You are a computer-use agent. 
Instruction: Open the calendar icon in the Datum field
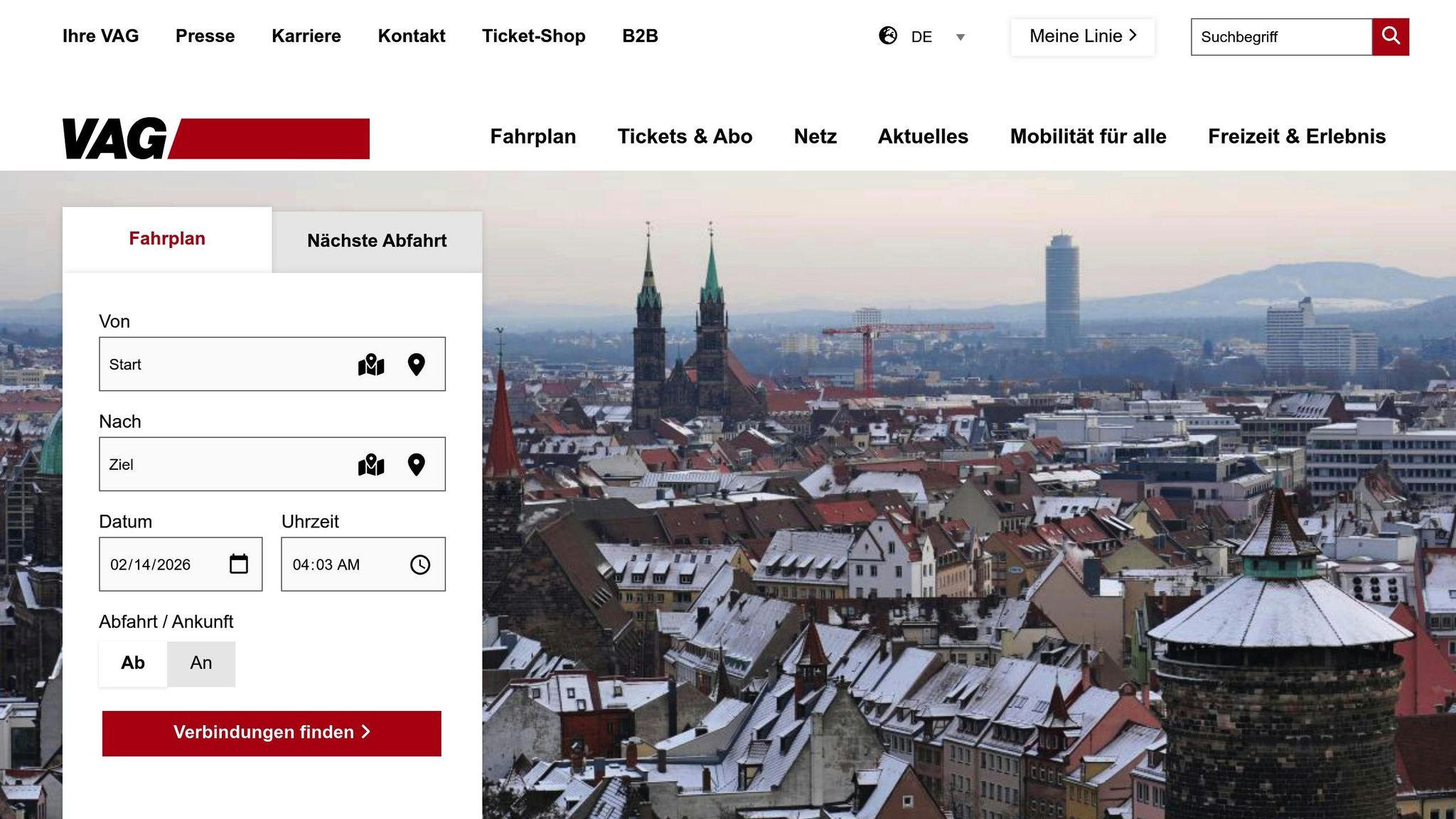pyautogui.click(x=240, y=564)
